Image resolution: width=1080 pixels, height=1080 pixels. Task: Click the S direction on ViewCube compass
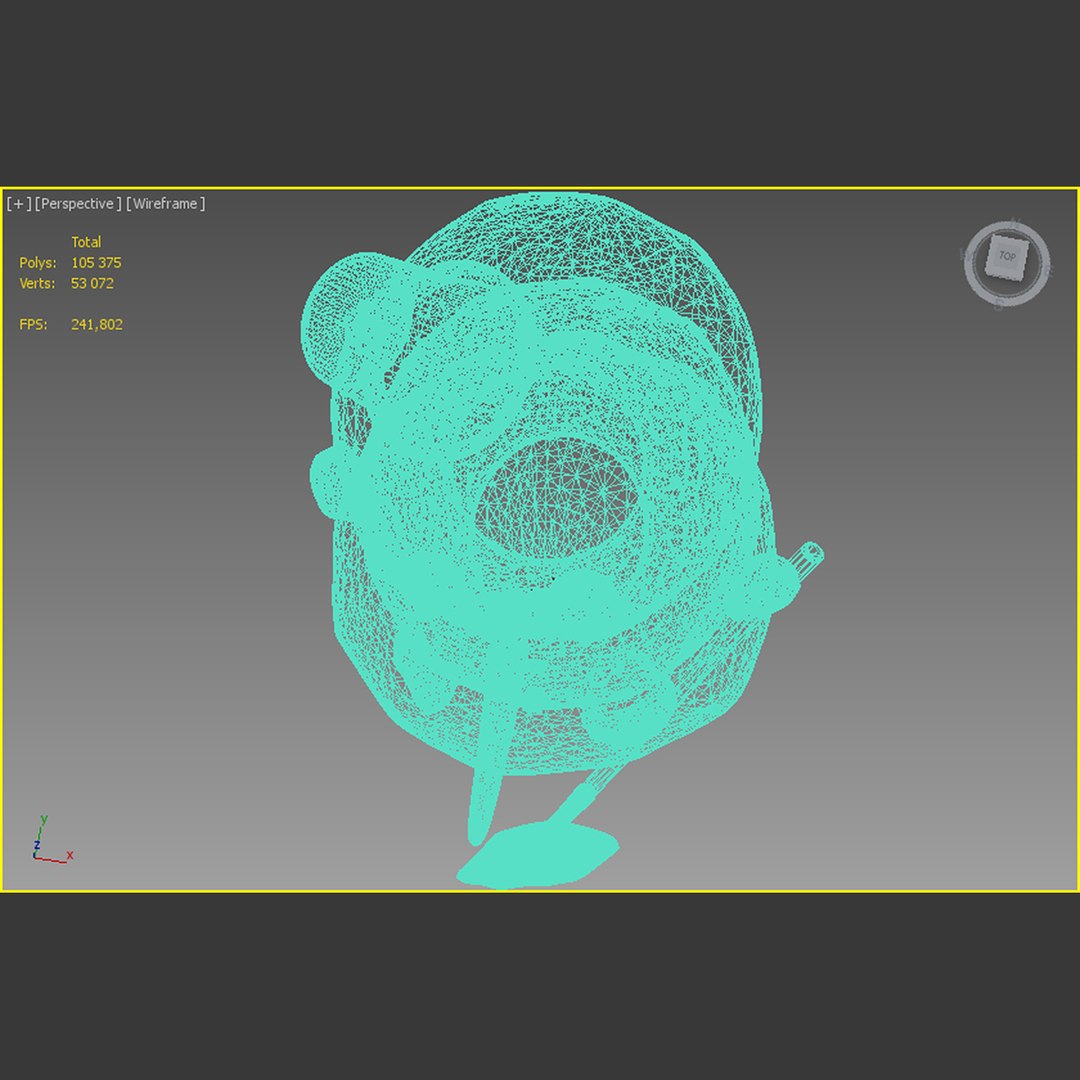pos(998,306)
